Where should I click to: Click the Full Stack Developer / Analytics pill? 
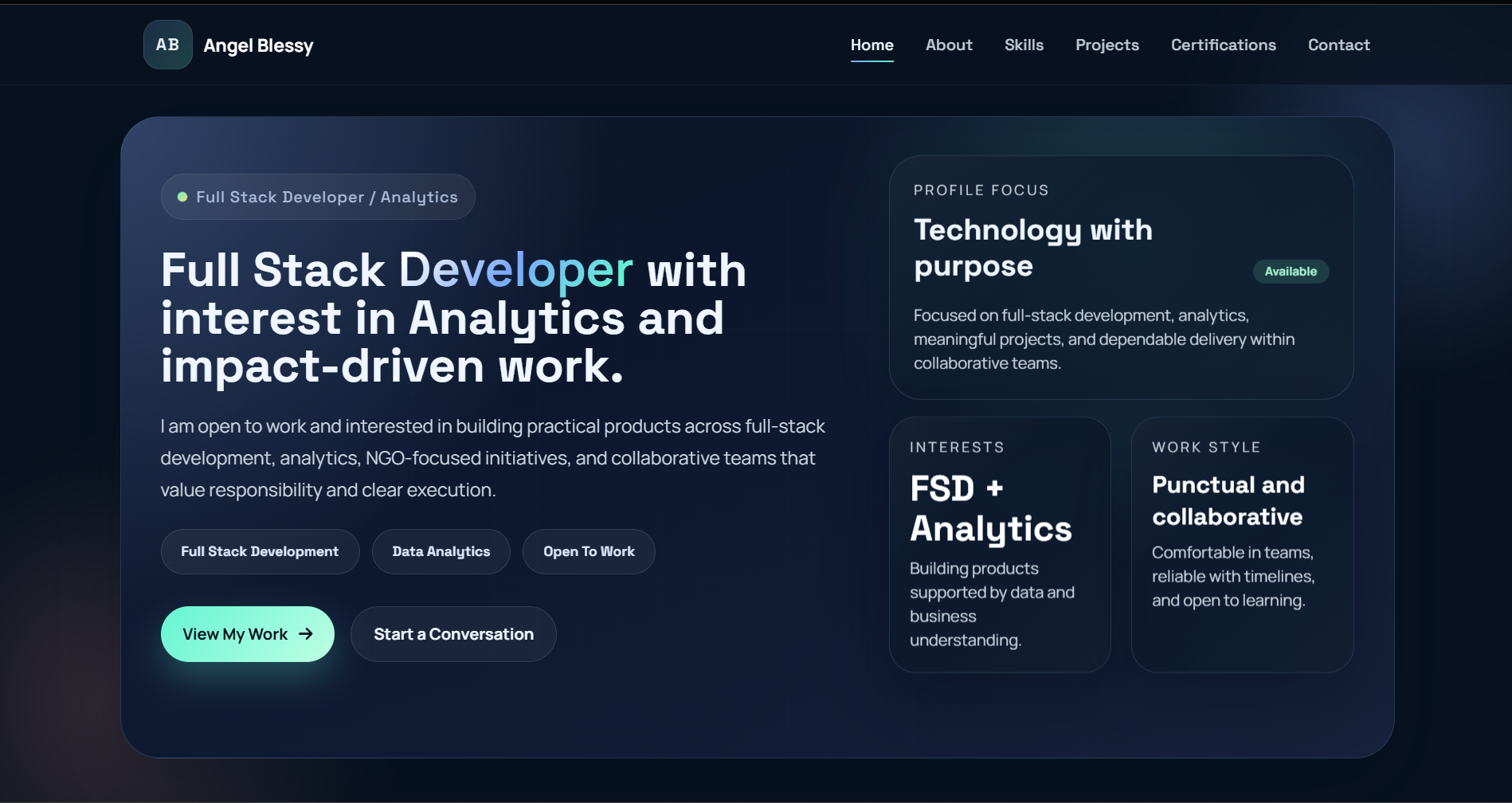coord(317,196)
